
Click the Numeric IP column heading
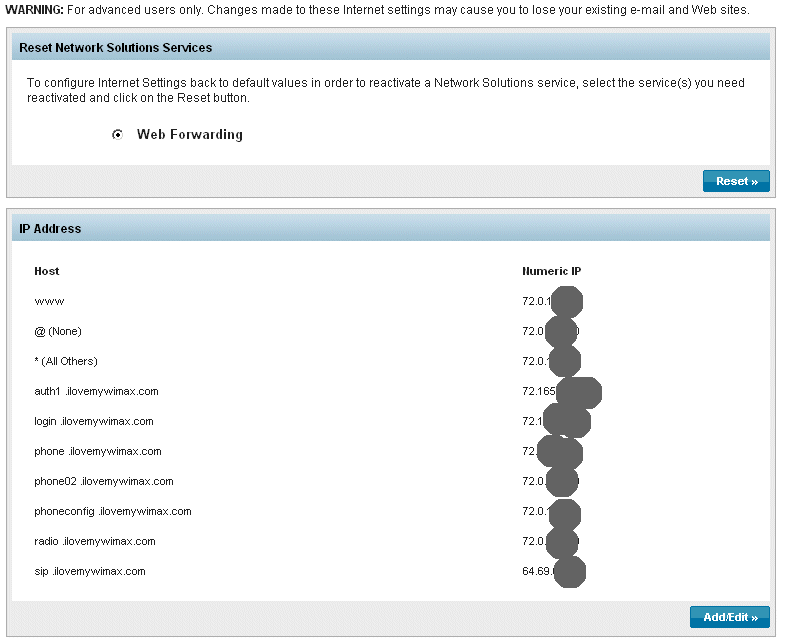(x=551, y=271)
